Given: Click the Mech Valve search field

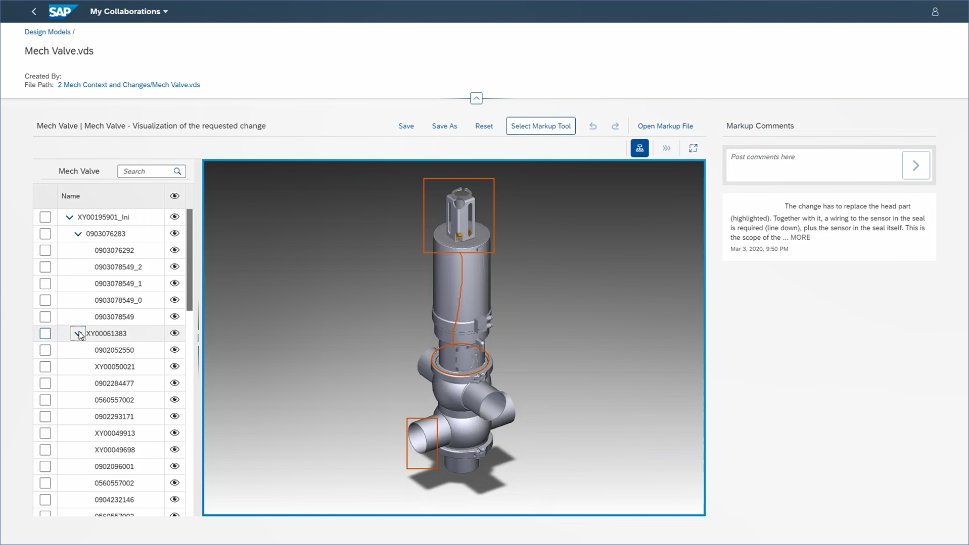Looking at the screenshot, I should [x=146, y=171].
